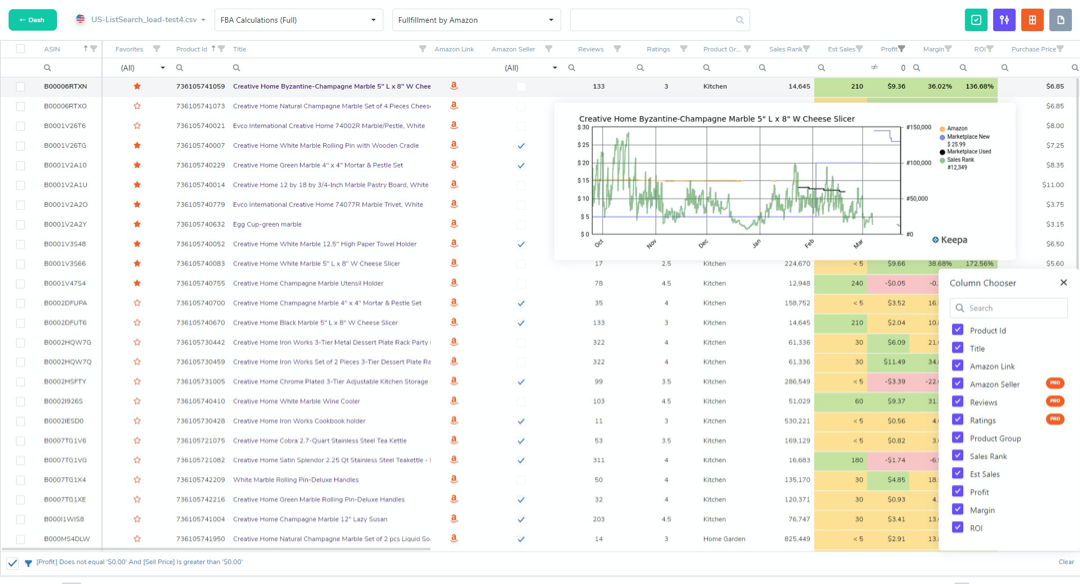1080x584 pixels.
Task: Click the Dash back button
Action: (32, 20)
